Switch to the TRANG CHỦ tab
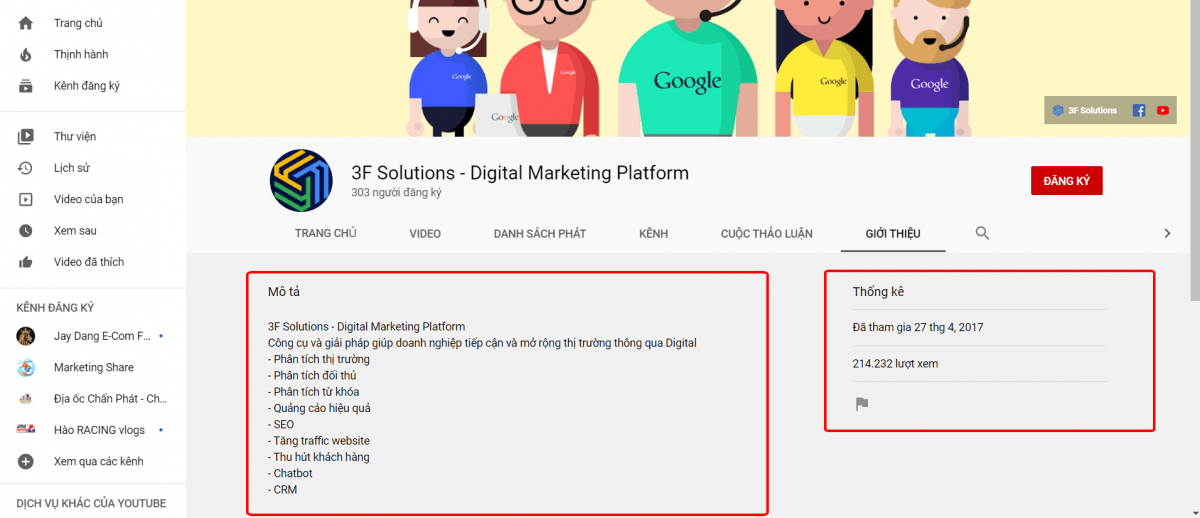Image resolution: width=1200 pixels, height=518 pixels. click(326, 233)
